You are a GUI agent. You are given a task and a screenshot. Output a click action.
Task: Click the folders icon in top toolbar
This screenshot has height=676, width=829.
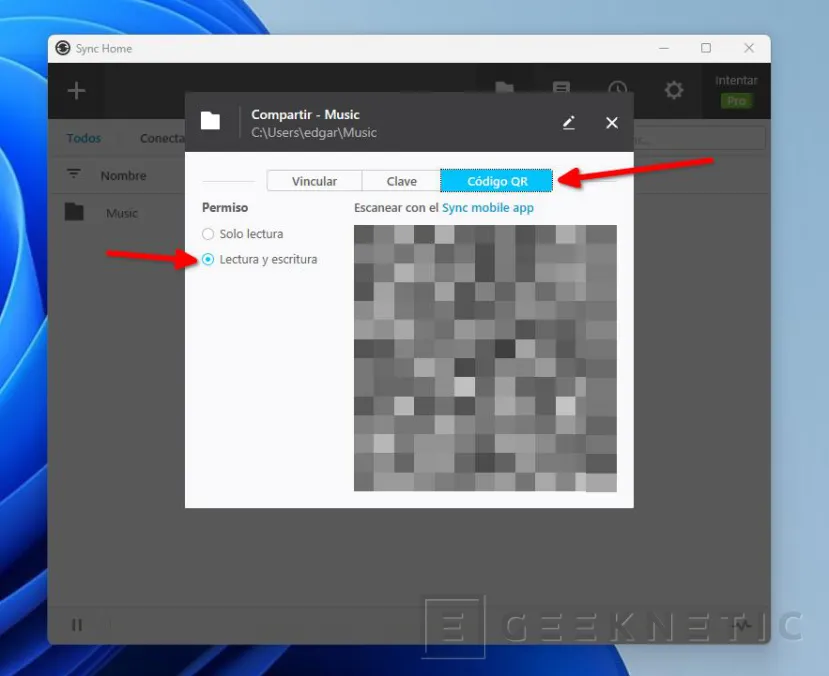click(504, 87)
